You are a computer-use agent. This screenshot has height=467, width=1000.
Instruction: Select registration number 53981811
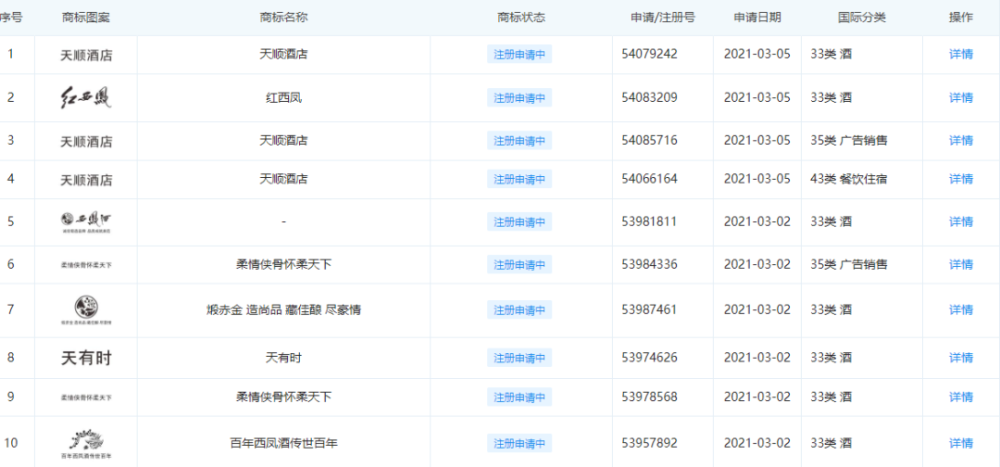(x=649, y=222)
